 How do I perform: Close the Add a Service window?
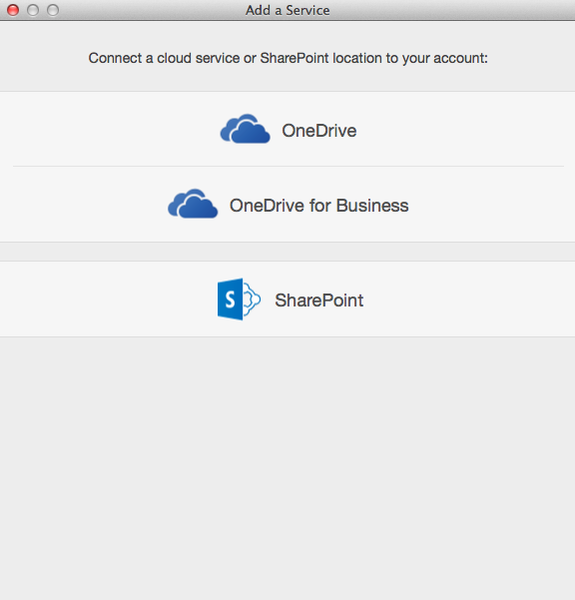click(x=13, y=10)
